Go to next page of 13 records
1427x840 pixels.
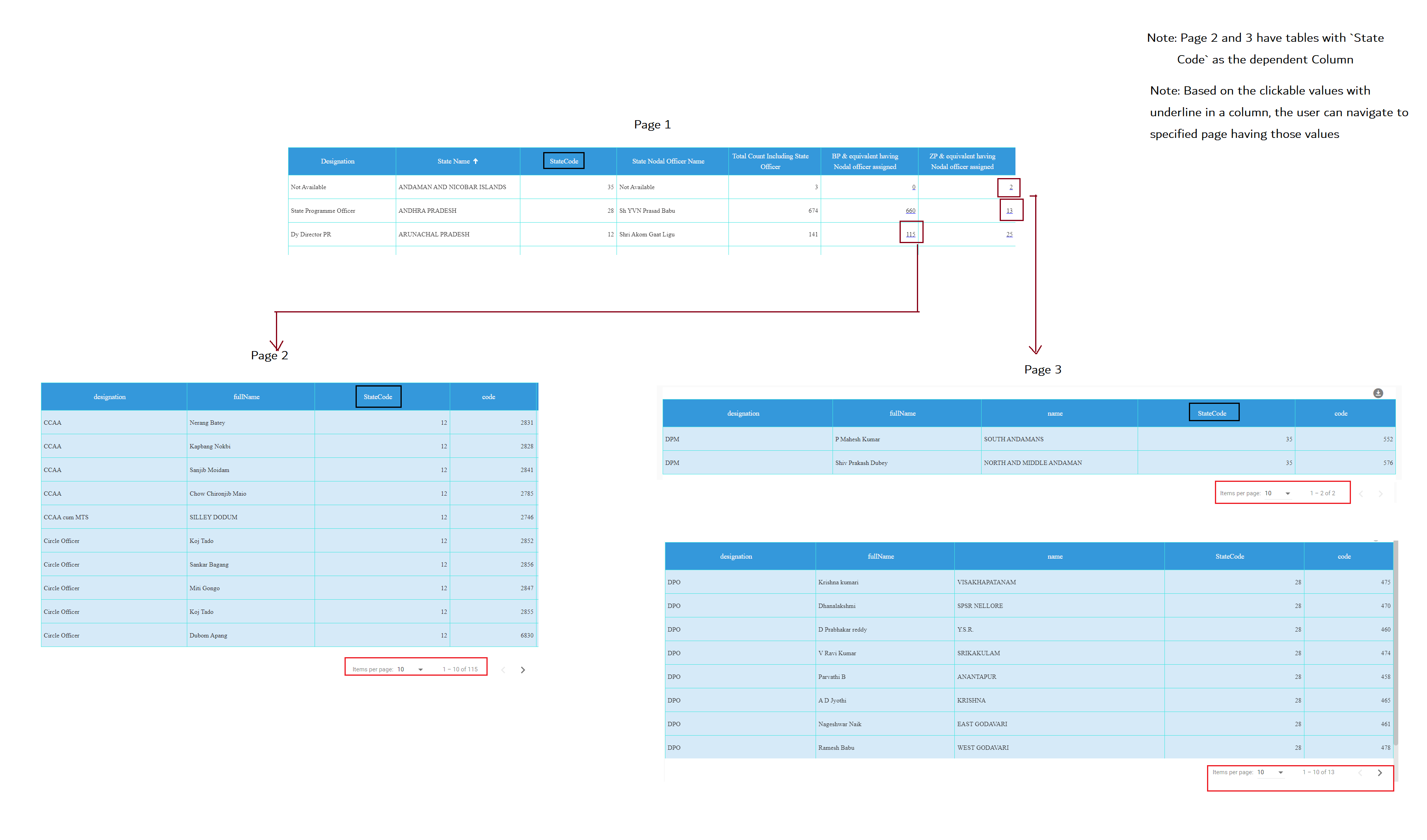[1379, 773]
